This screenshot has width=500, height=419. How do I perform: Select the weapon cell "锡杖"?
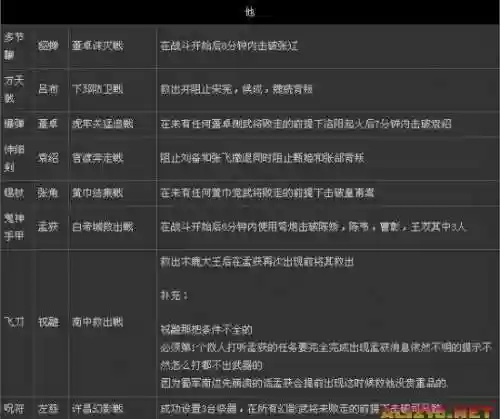point(14,193)
